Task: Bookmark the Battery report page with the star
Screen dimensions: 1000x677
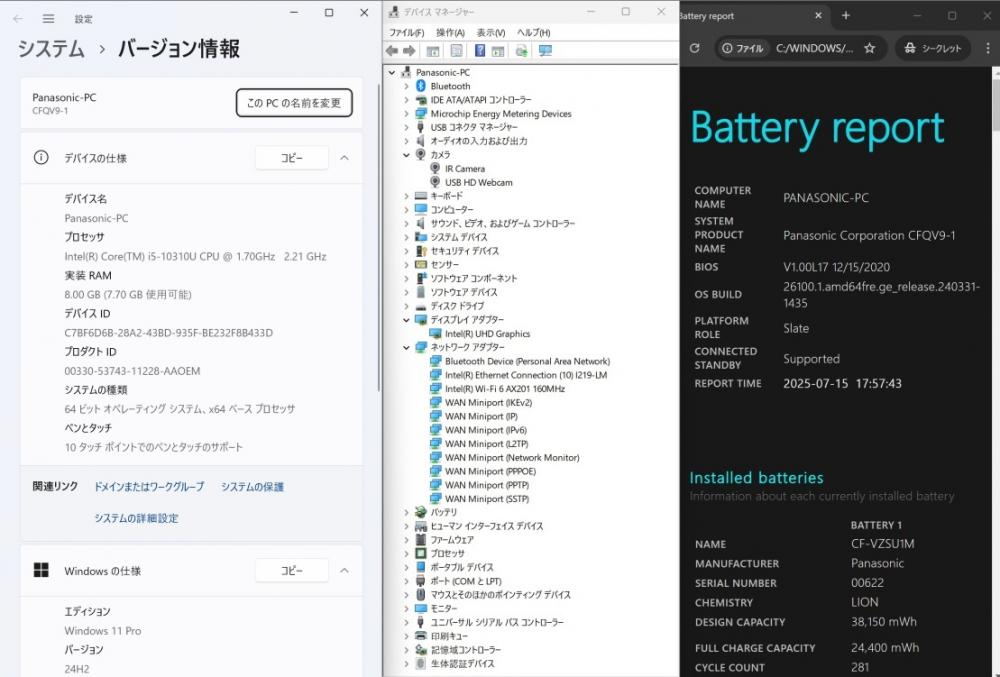Action: 869,48
